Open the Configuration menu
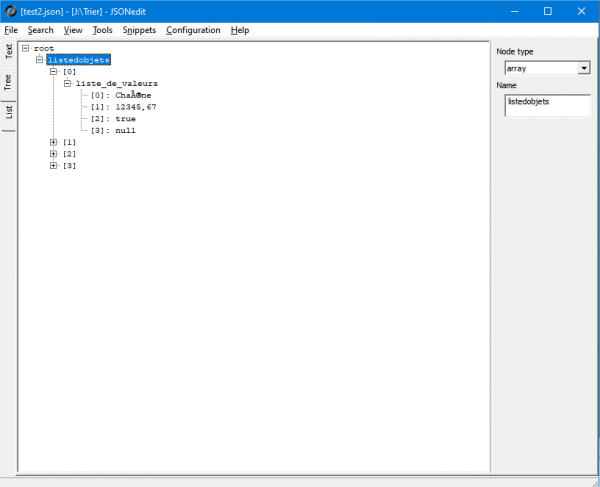 point(193,30)
